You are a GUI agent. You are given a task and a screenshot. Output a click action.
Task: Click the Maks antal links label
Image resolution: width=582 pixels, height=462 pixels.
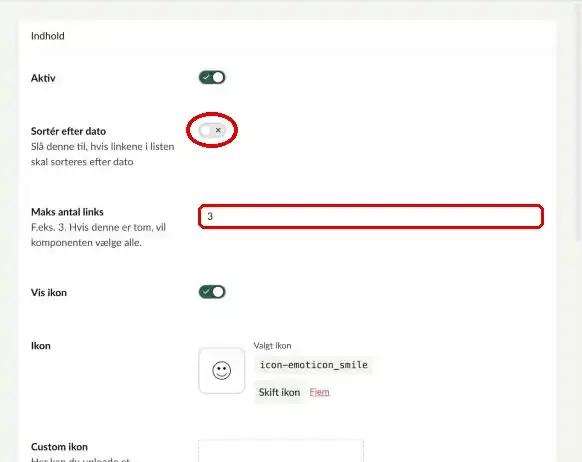tap(67, 212)
